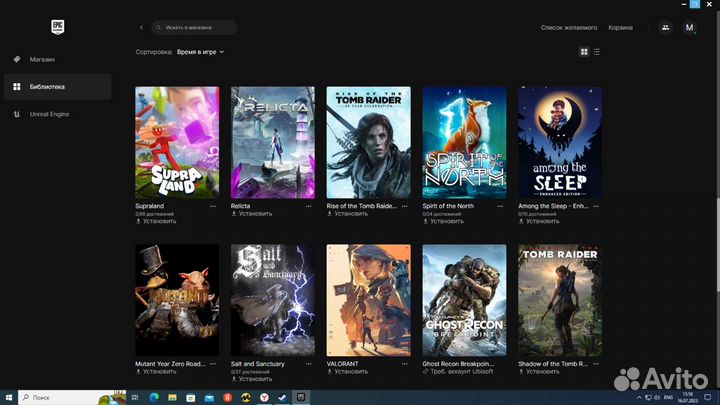The width and height of the screenshot is (720, 405).
Task: Open options dots for Salt and Sanctuary
Action: tap(309, 364)
